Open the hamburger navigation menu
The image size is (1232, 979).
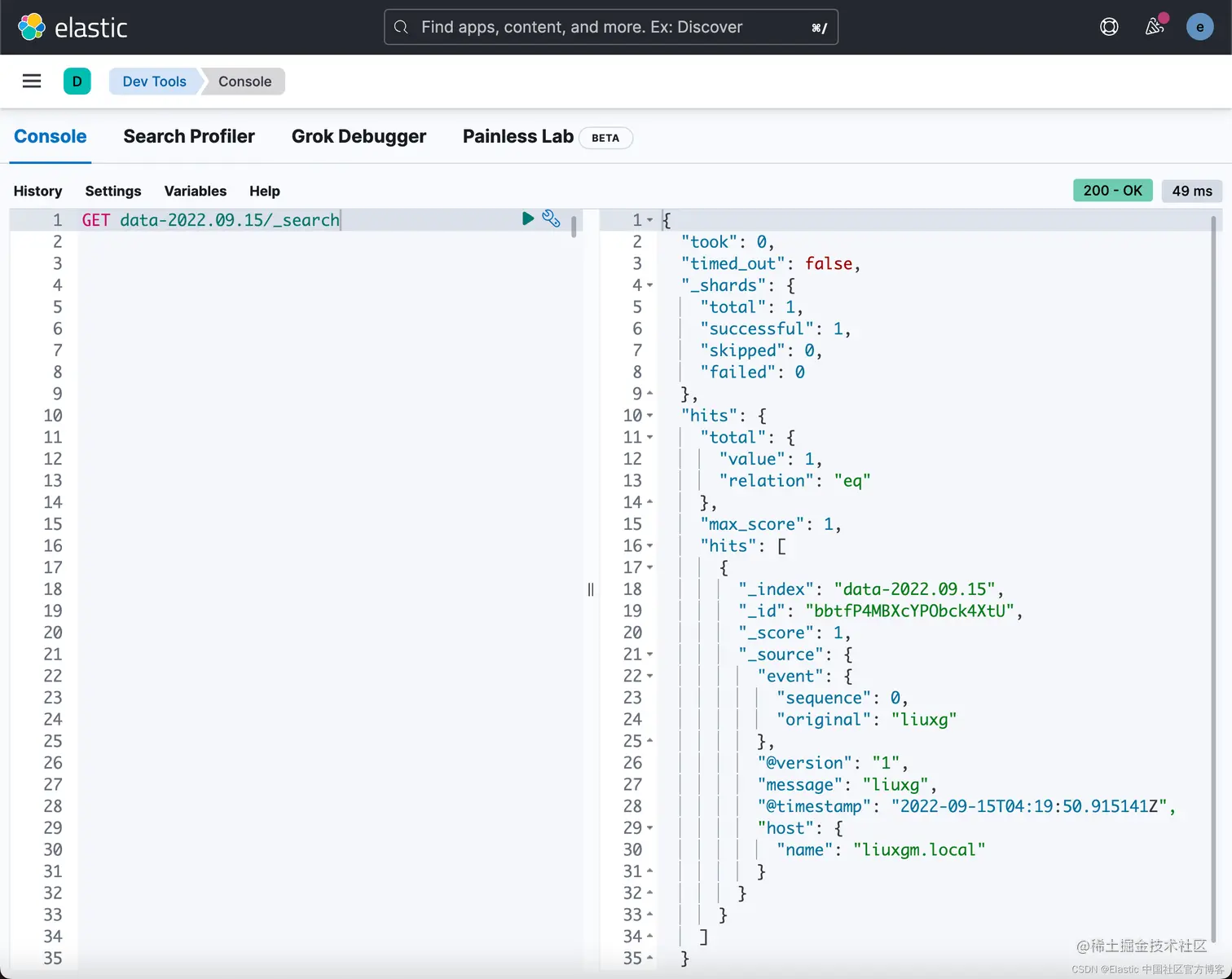32,81
